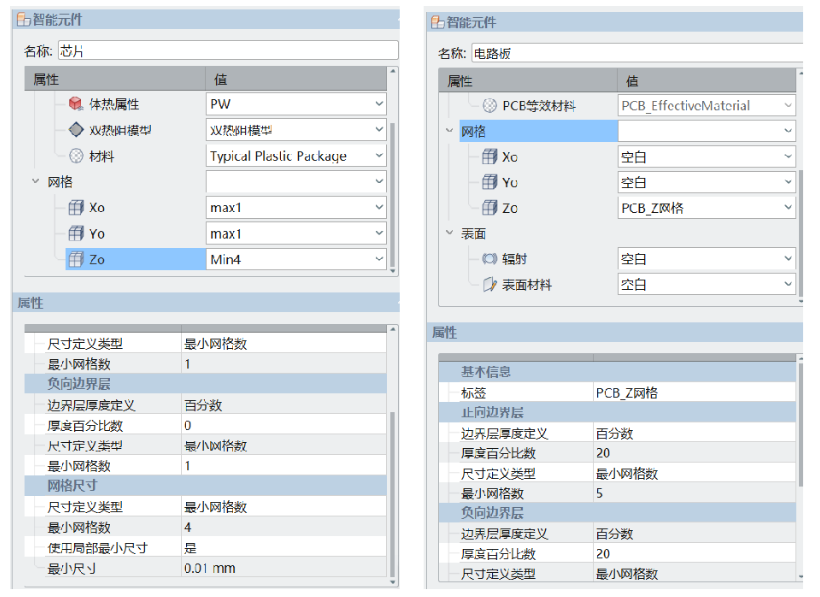
Task: Click the Zo grid icon beside Min4
Action: click(x=76, y=259)
